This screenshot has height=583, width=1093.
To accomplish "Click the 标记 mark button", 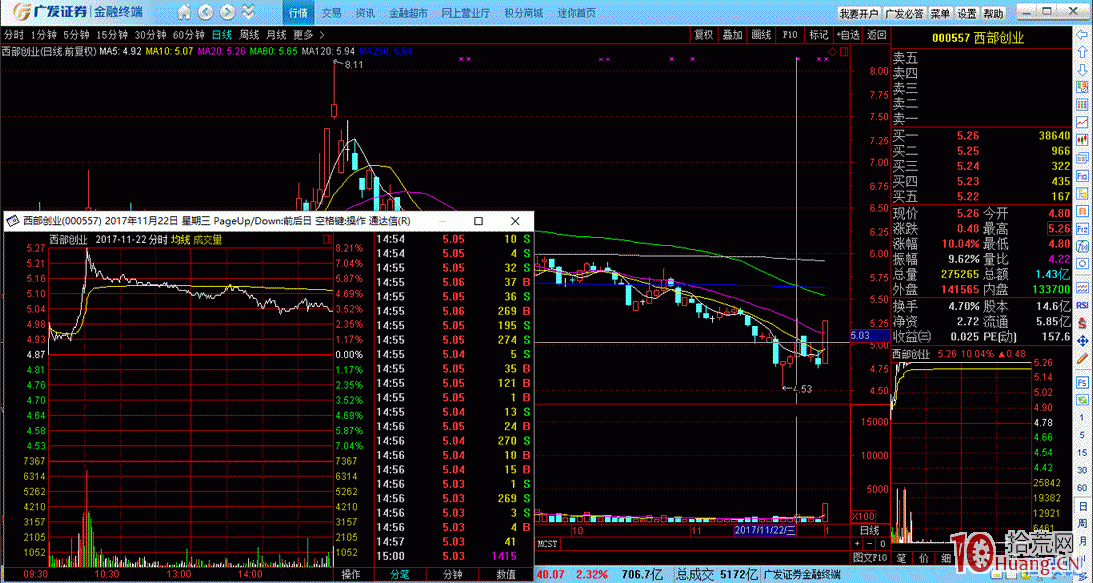I will [818, 34].
